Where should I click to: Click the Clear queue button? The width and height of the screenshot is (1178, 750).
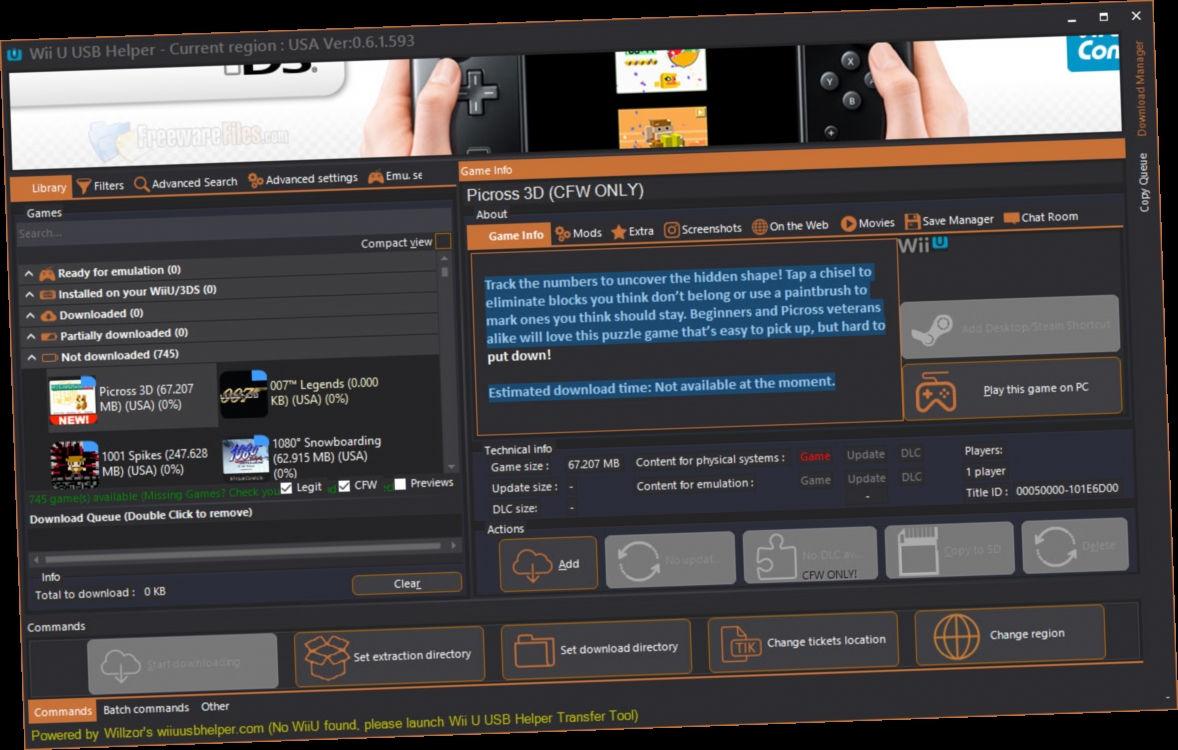pyautogui.click(x=406, y=584)
